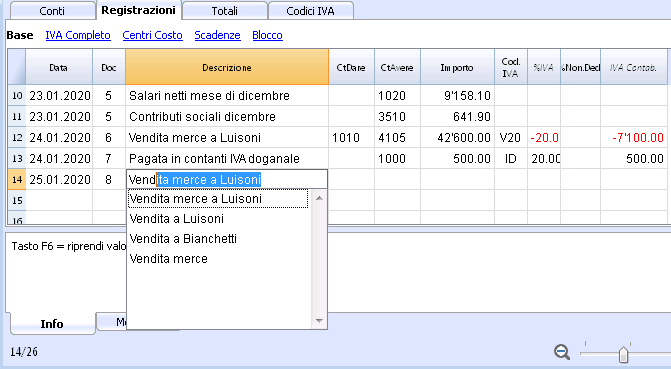Select the Registrazioni tab

pyautogui.click(x=138, y=10)
